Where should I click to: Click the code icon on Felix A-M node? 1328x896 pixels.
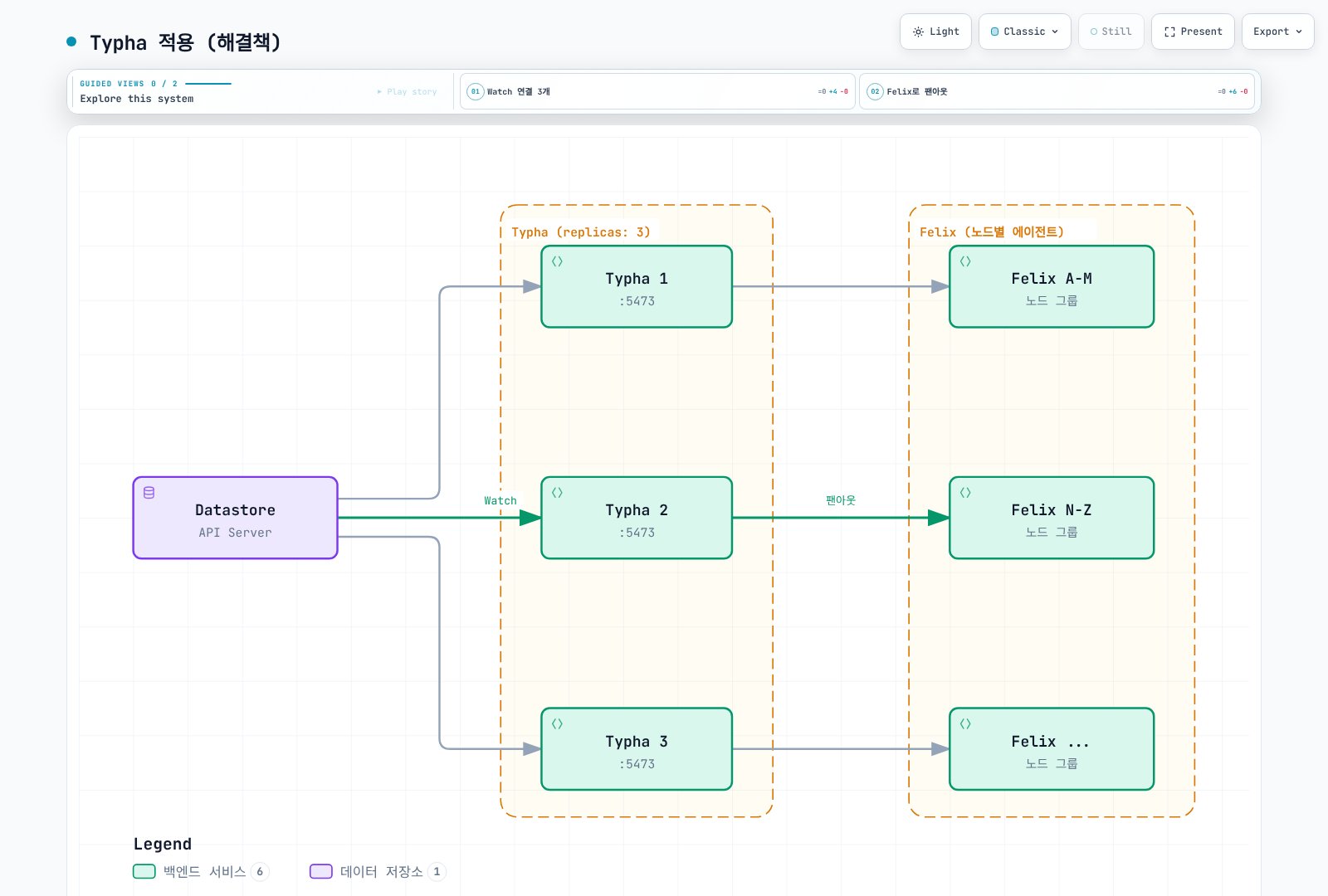tap(965, 261)
